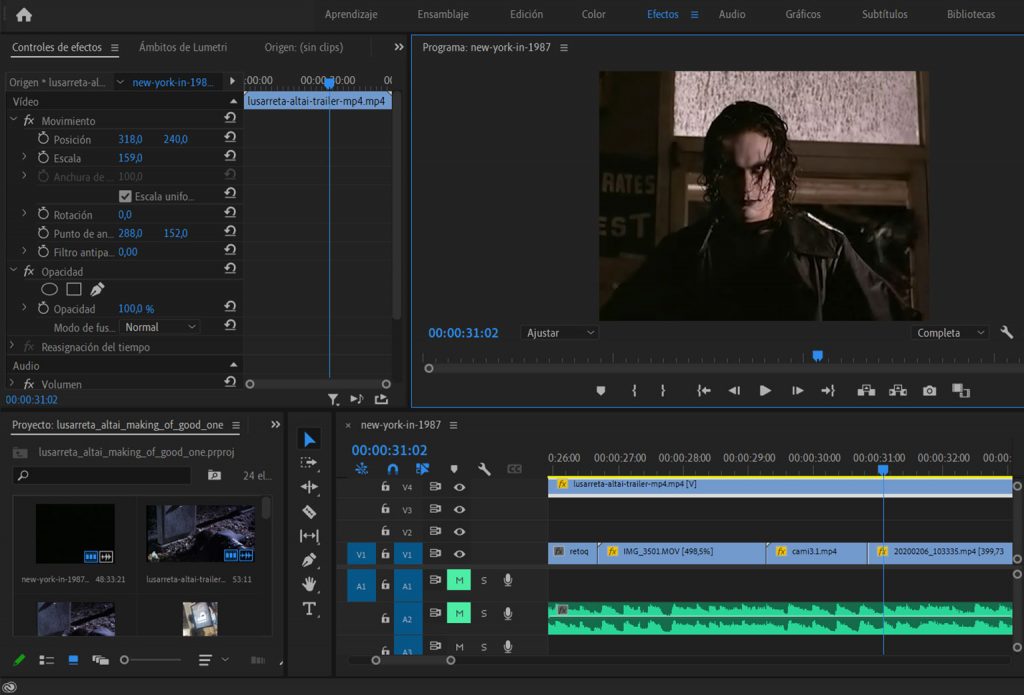Screen dimensions: 1024x695
Task: Click the Program monitor scrubber playhead
Action: click(x=817, y=356)
